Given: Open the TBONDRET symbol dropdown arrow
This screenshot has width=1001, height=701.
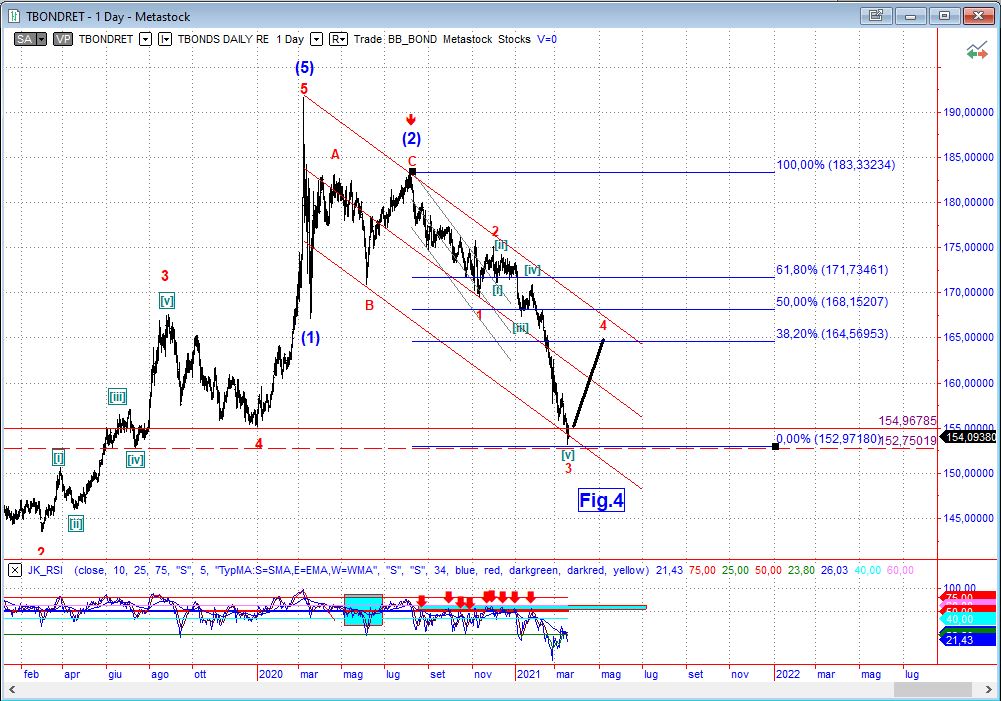Looking at the screenshot, I should 145,39.
